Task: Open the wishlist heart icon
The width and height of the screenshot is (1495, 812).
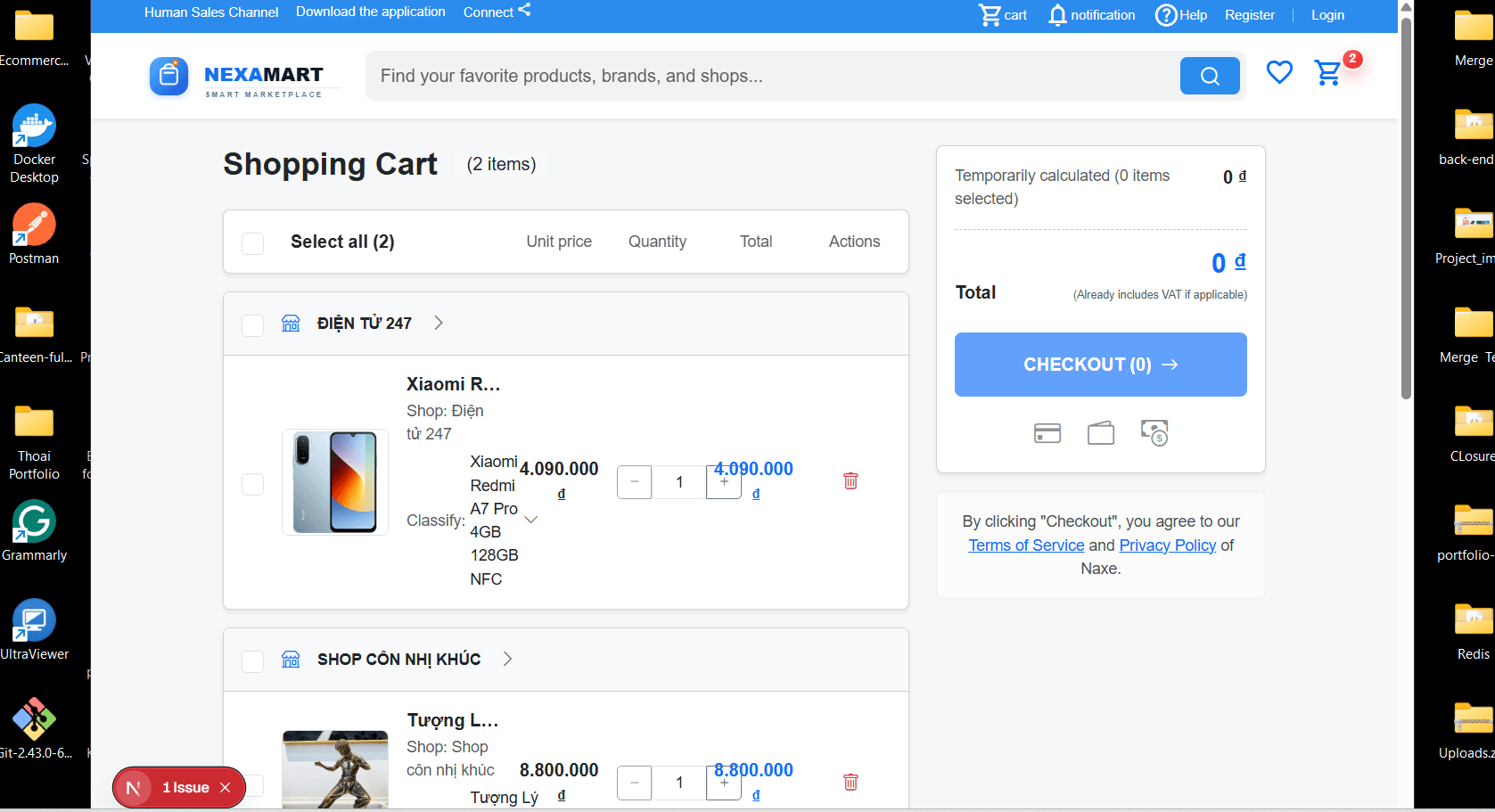Action: point(1279,72)
